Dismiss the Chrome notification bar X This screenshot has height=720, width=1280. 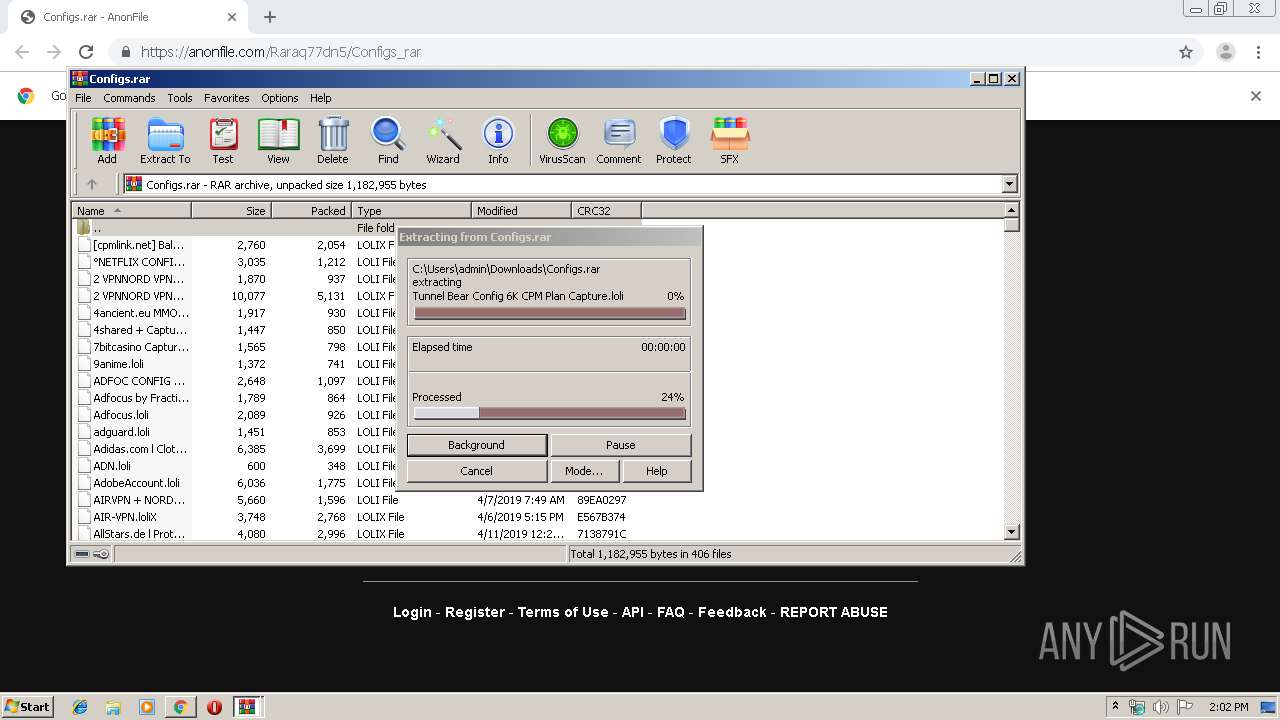point(1256,96)
